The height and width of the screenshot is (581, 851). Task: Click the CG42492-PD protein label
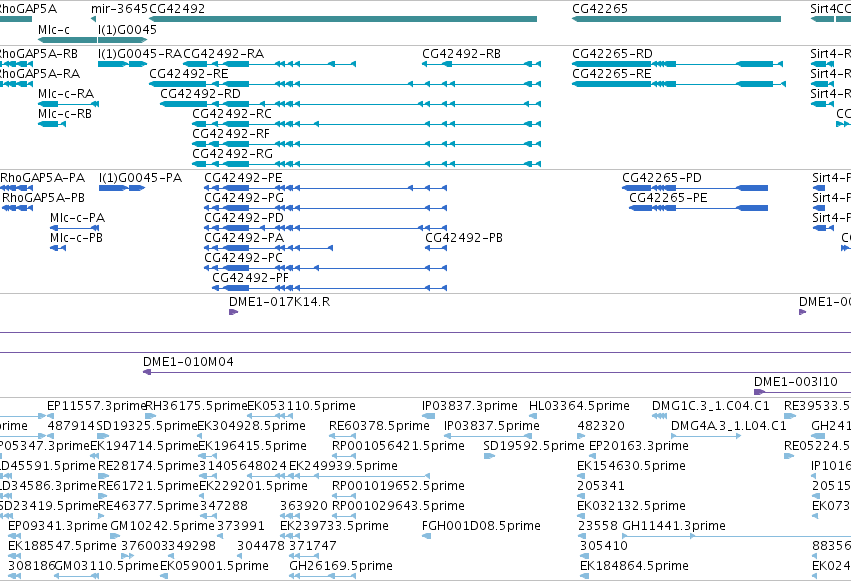[244, 218]
